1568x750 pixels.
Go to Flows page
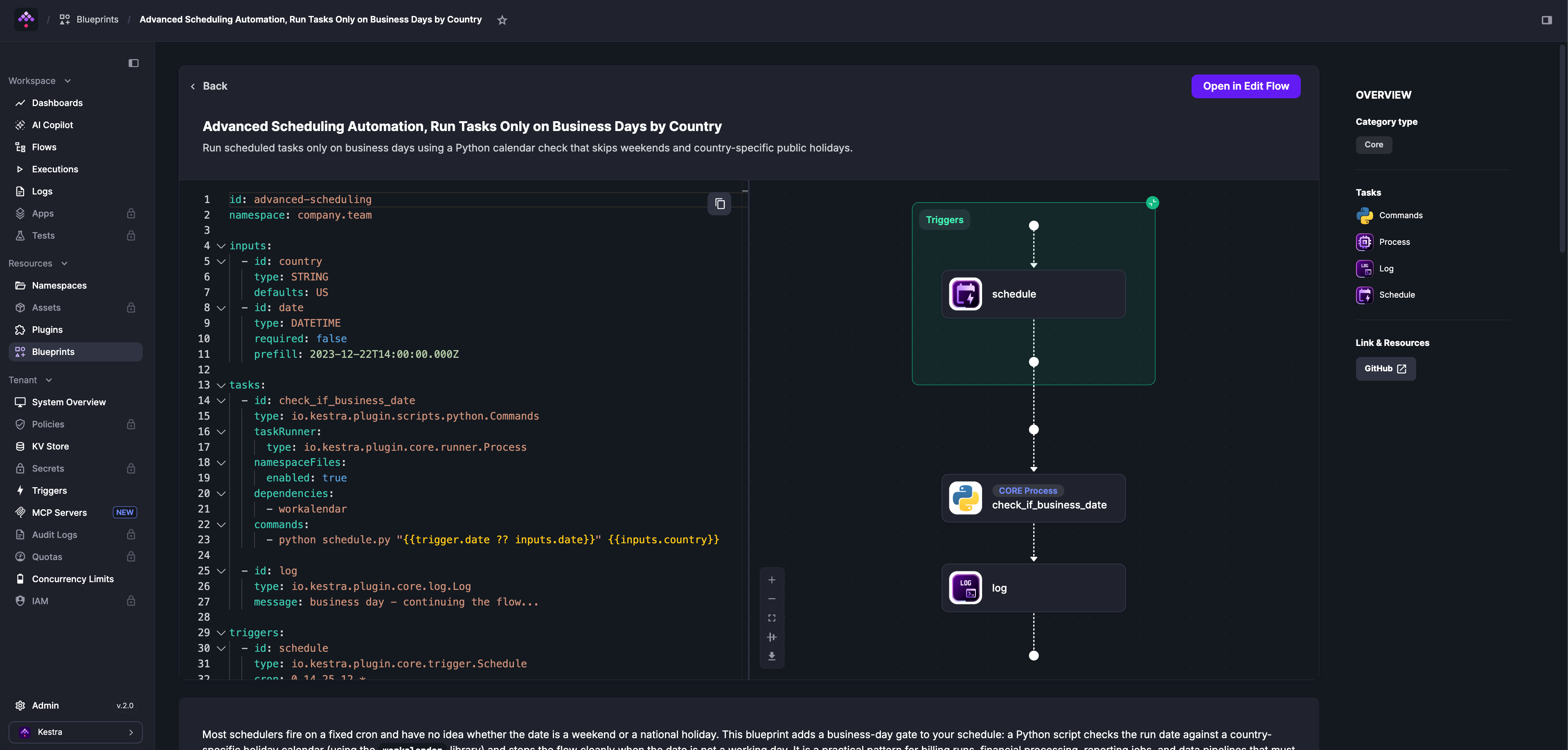[x=75, y=147]
